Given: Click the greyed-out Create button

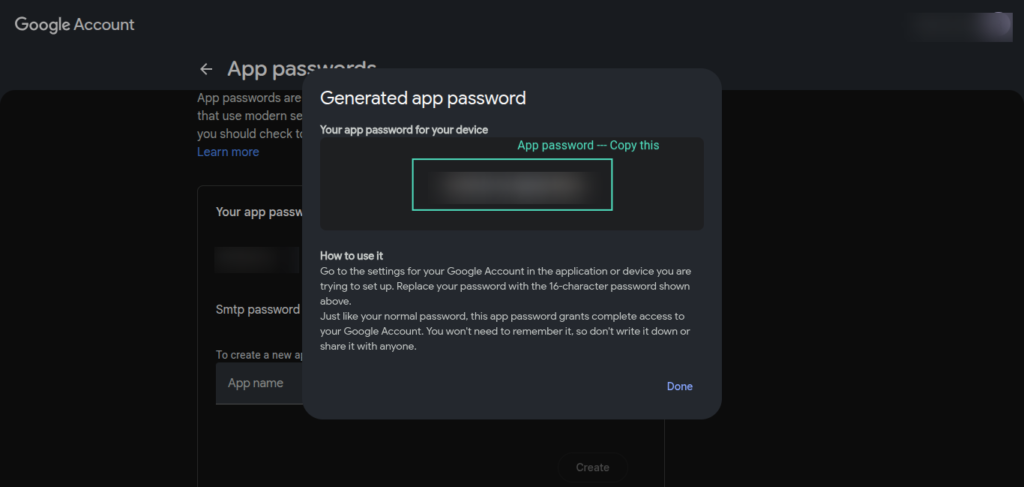Looking at the screenshot, I should 592,467.
